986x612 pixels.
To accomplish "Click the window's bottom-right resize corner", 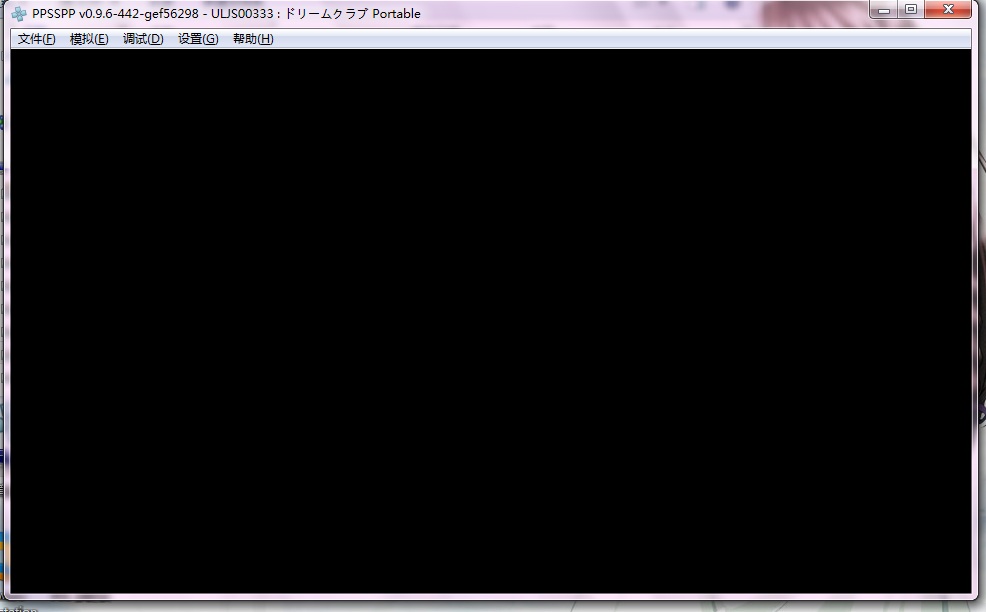I will 975,598.
